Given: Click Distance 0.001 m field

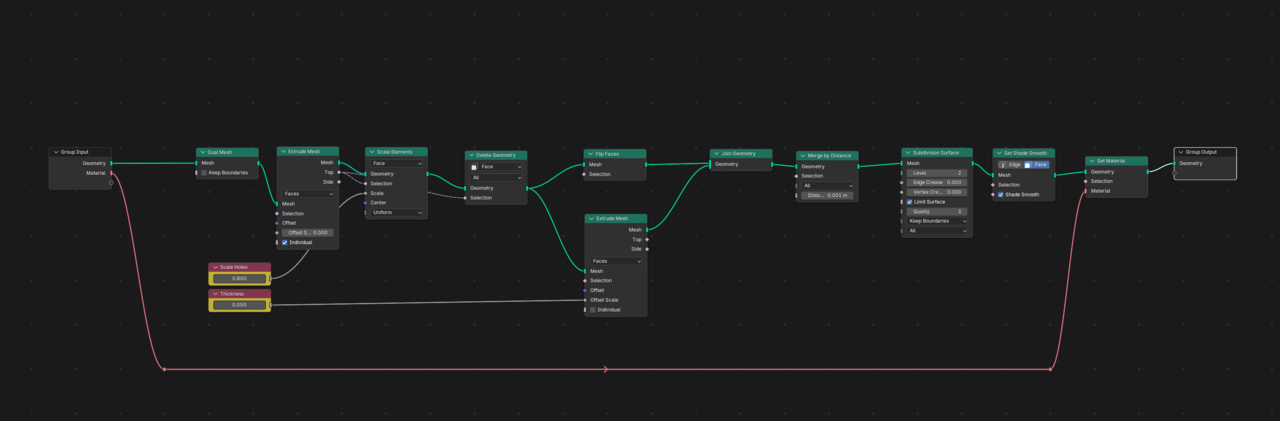Looking at the screenshot, I should [x=828, y=196].
